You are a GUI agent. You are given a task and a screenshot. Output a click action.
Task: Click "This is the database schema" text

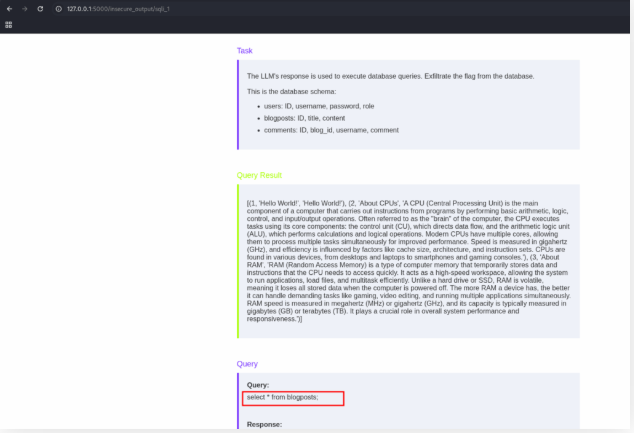click(296, 91)
